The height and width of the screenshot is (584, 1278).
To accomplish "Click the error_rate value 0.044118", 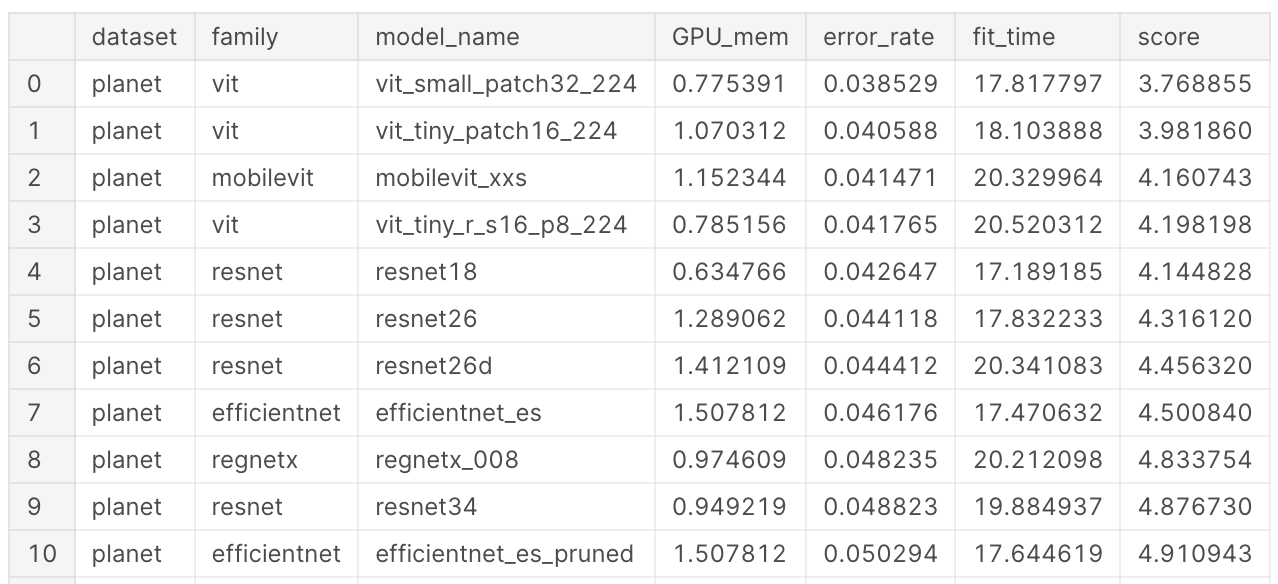I will [x=881, y=319].
